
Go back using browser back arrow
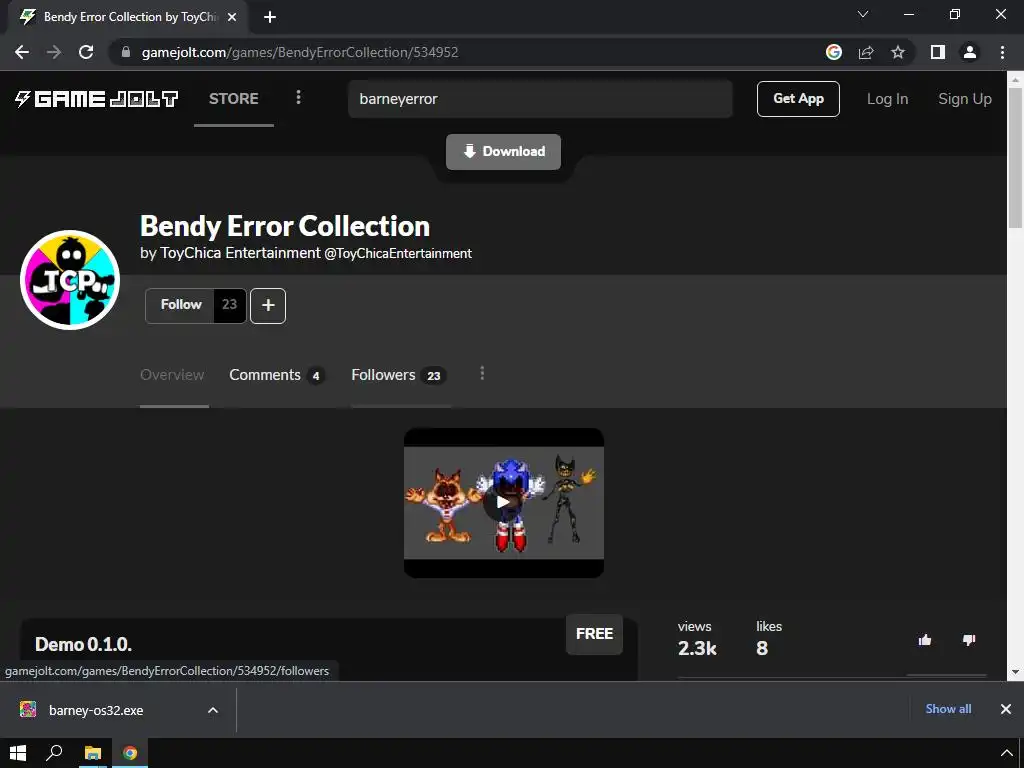22,52
